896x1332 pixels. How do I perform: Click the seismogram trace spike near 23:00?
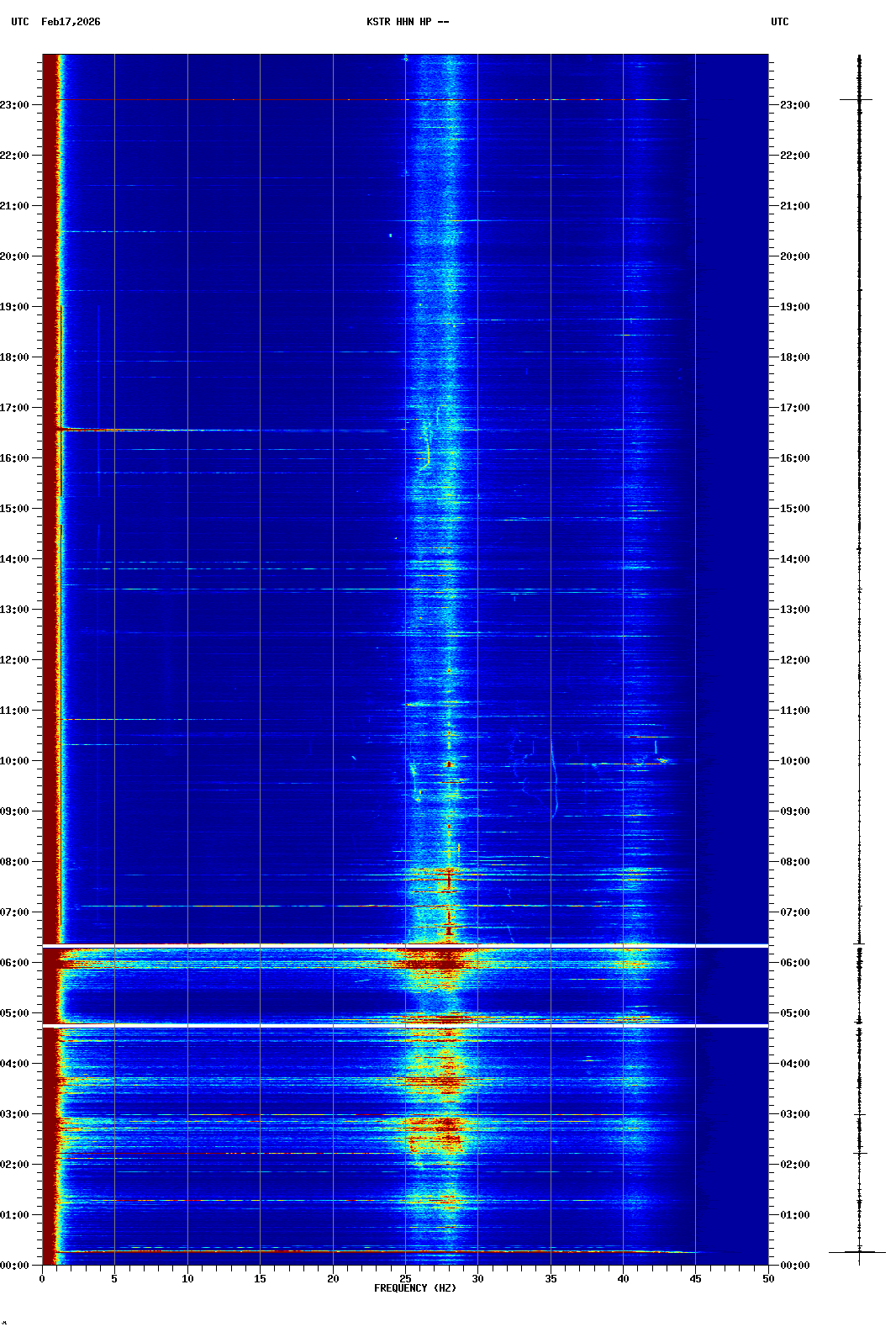[x=858, y=99]
